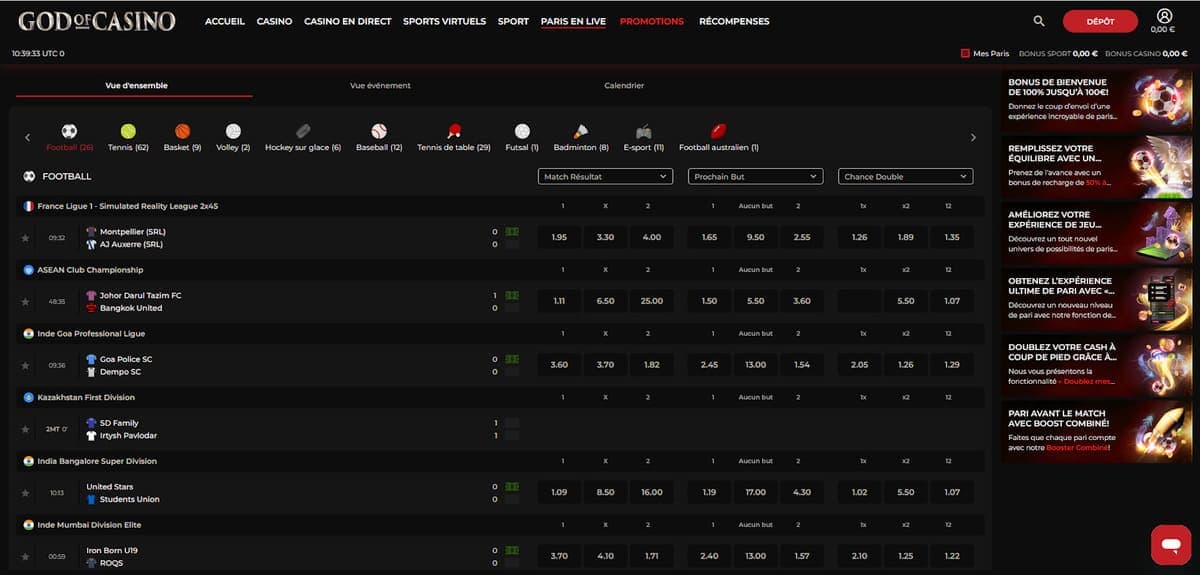Open the search magnifier icon

click(1039, 21)
